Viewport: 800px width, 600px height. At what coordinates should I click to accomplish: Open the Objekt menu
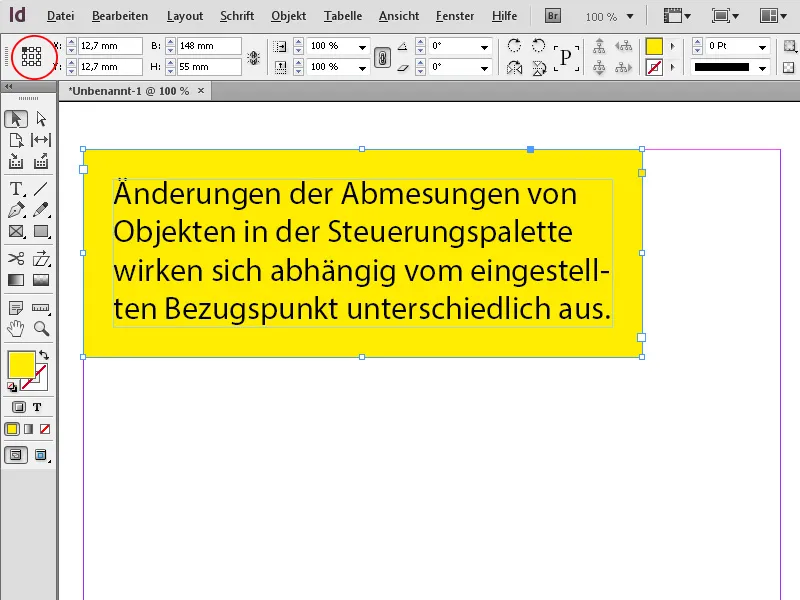pos(288,16)
